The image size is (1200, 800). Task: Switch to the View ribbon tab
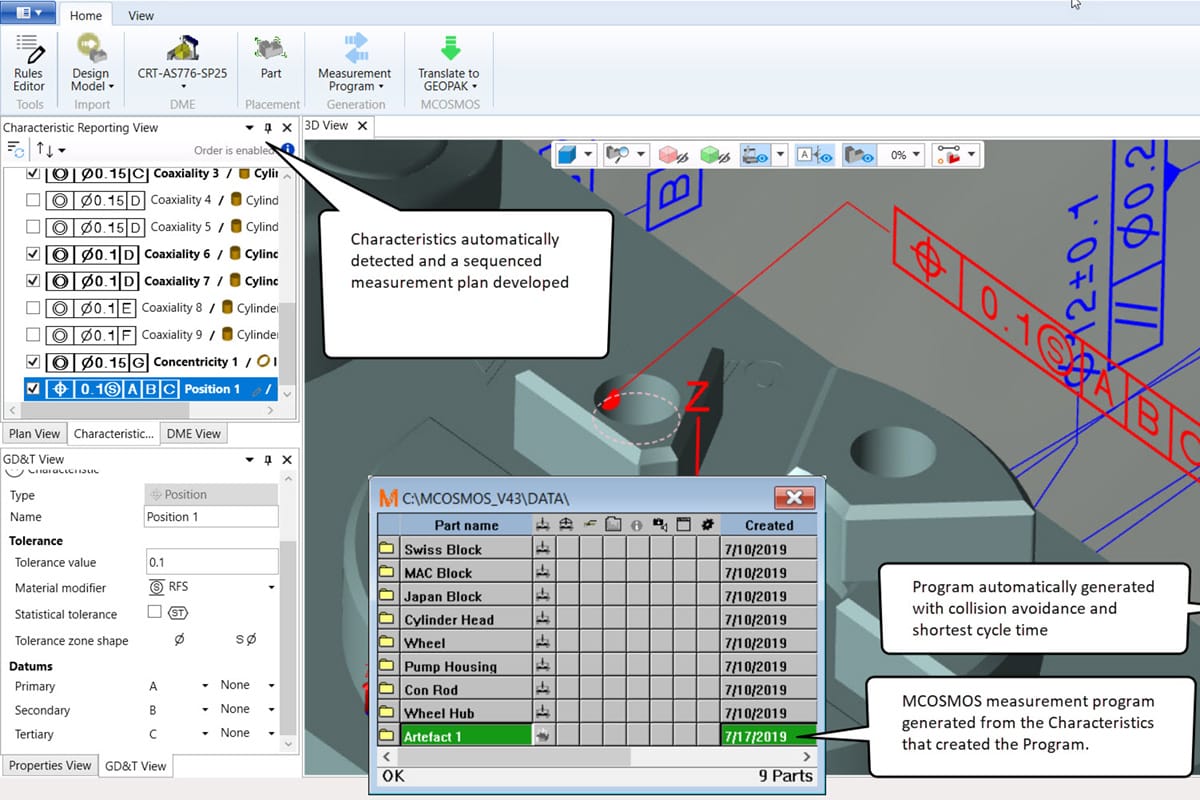[x=141, y=15]
